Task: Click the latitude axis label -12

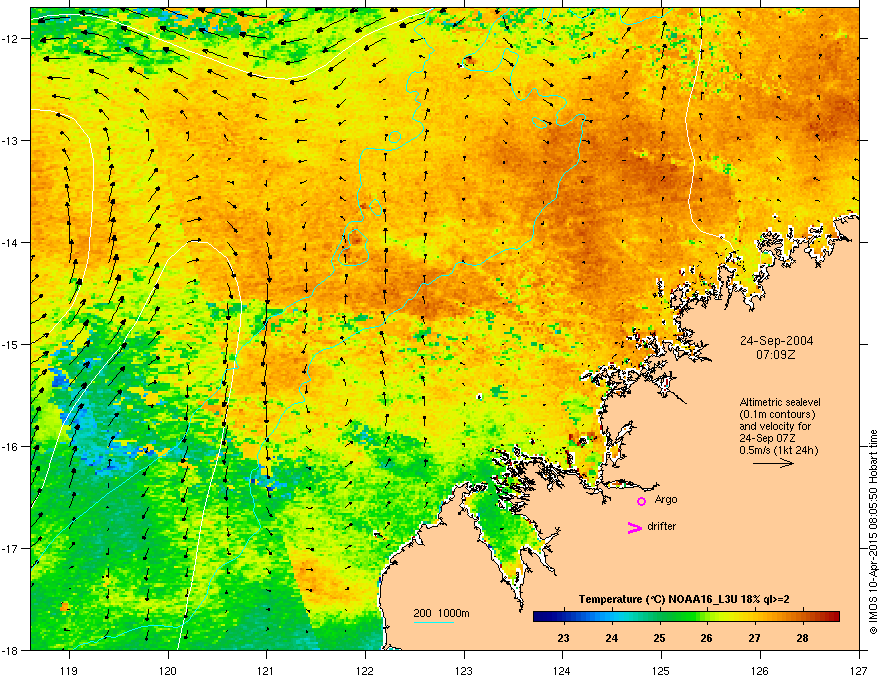Action: [11, 38]
